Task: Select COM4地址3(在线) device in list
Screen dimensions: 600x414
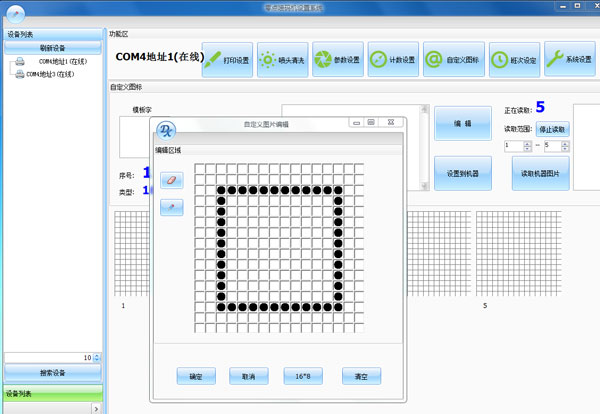Action: pos(54,74)
